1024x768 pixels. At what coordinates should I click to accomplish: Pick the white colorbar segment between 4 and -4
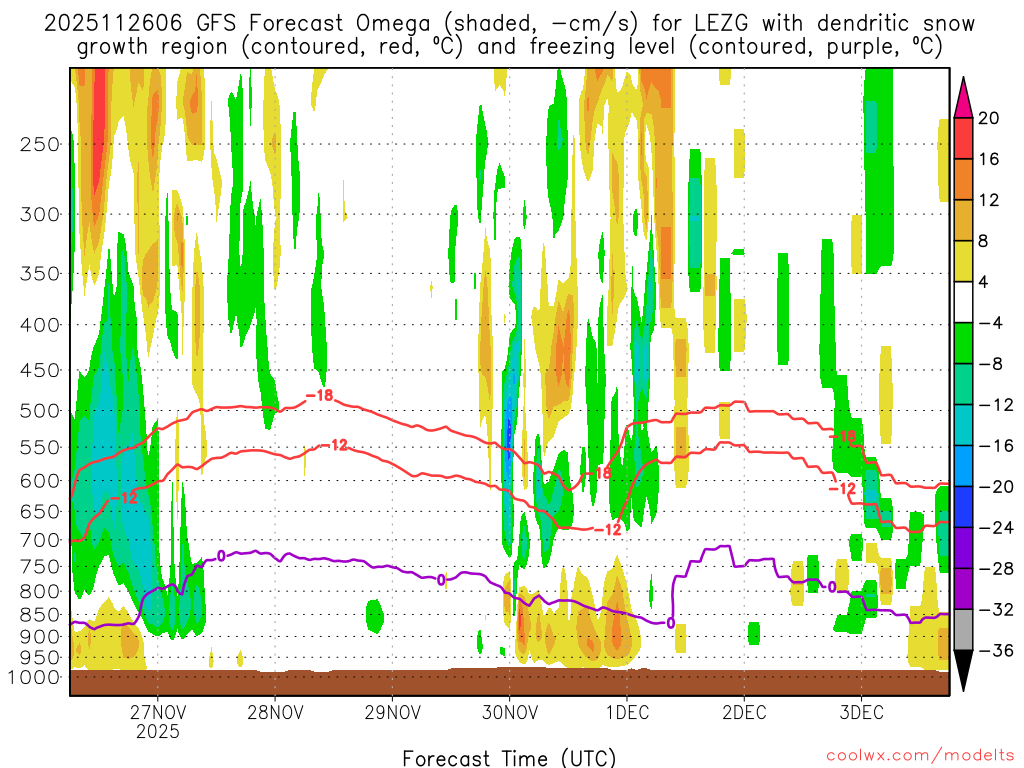click(964, 302)
